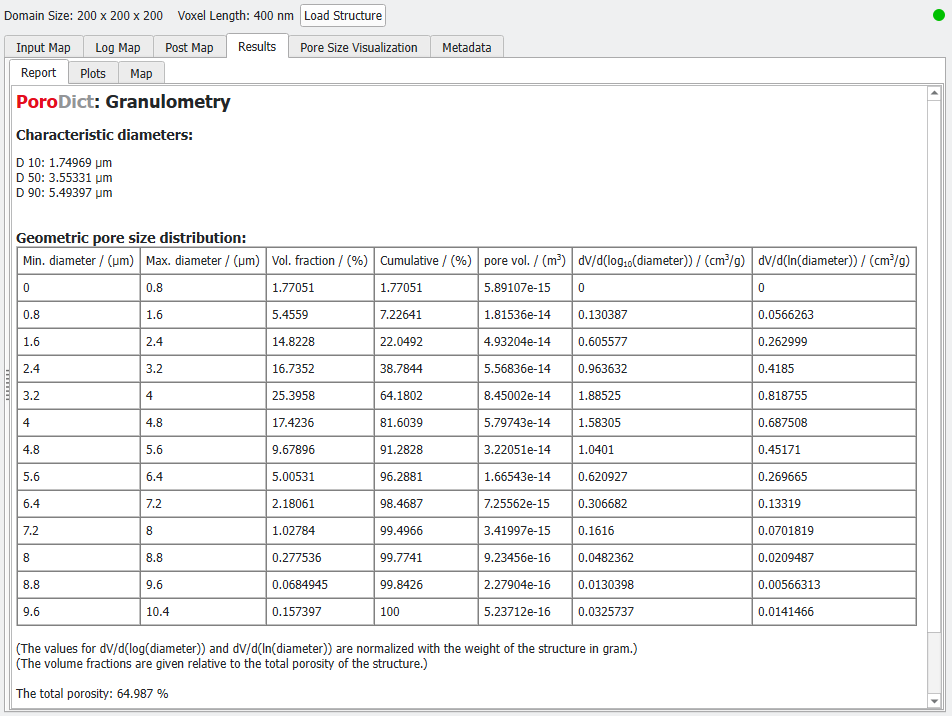Click the cell with value 1.0401

click(x=662, y=450)
